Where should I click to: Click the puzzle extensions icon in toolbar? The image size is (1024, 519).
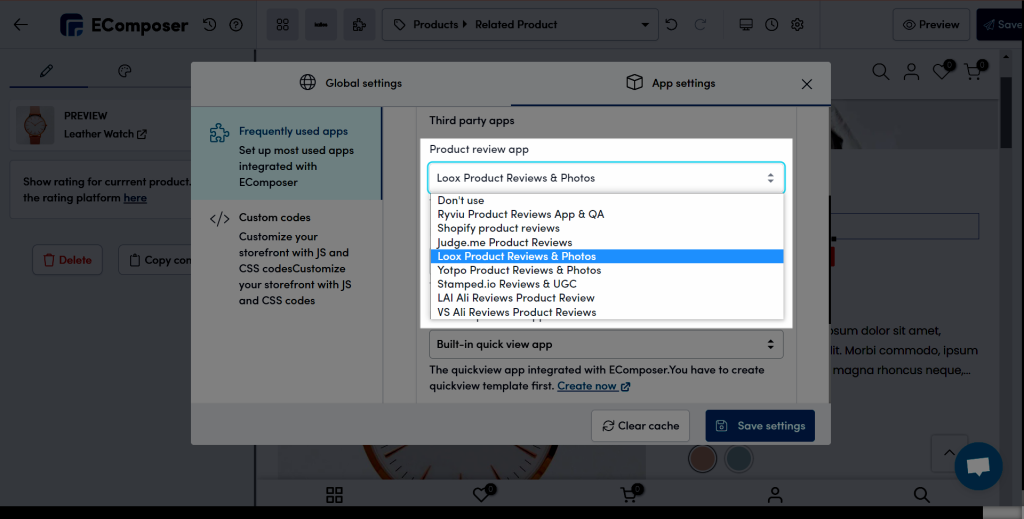coord(359,25)
